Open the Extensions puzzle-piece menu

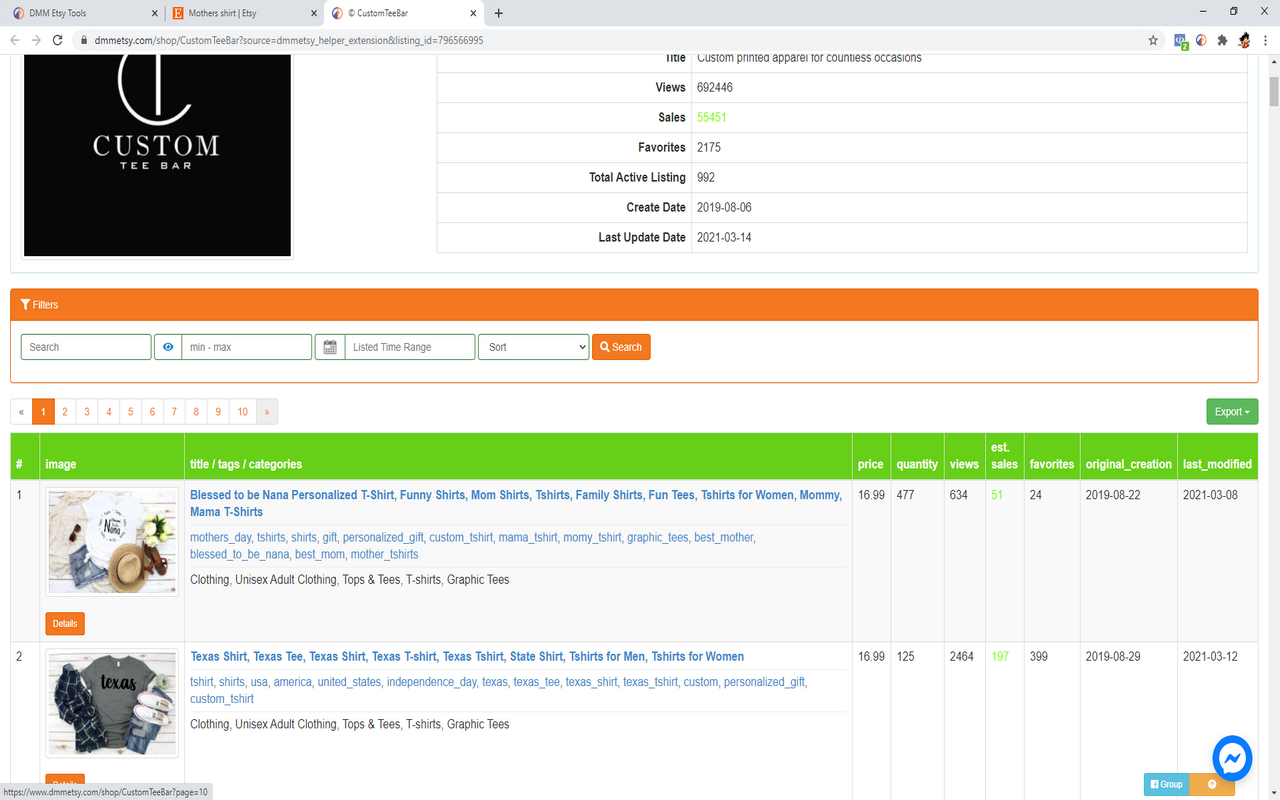tap(1222, 40)
